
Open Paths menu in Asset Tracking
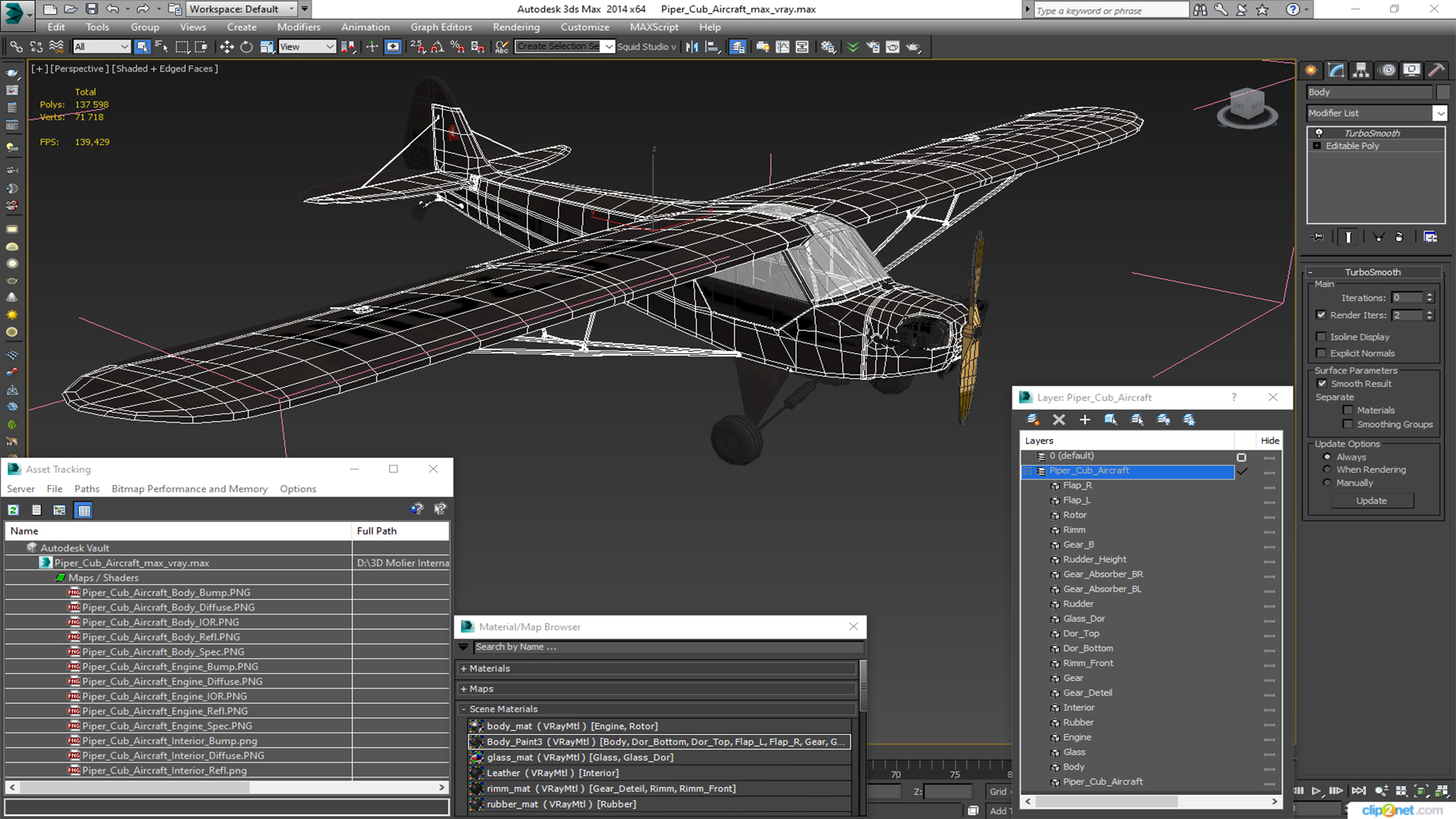coord(86,489)
